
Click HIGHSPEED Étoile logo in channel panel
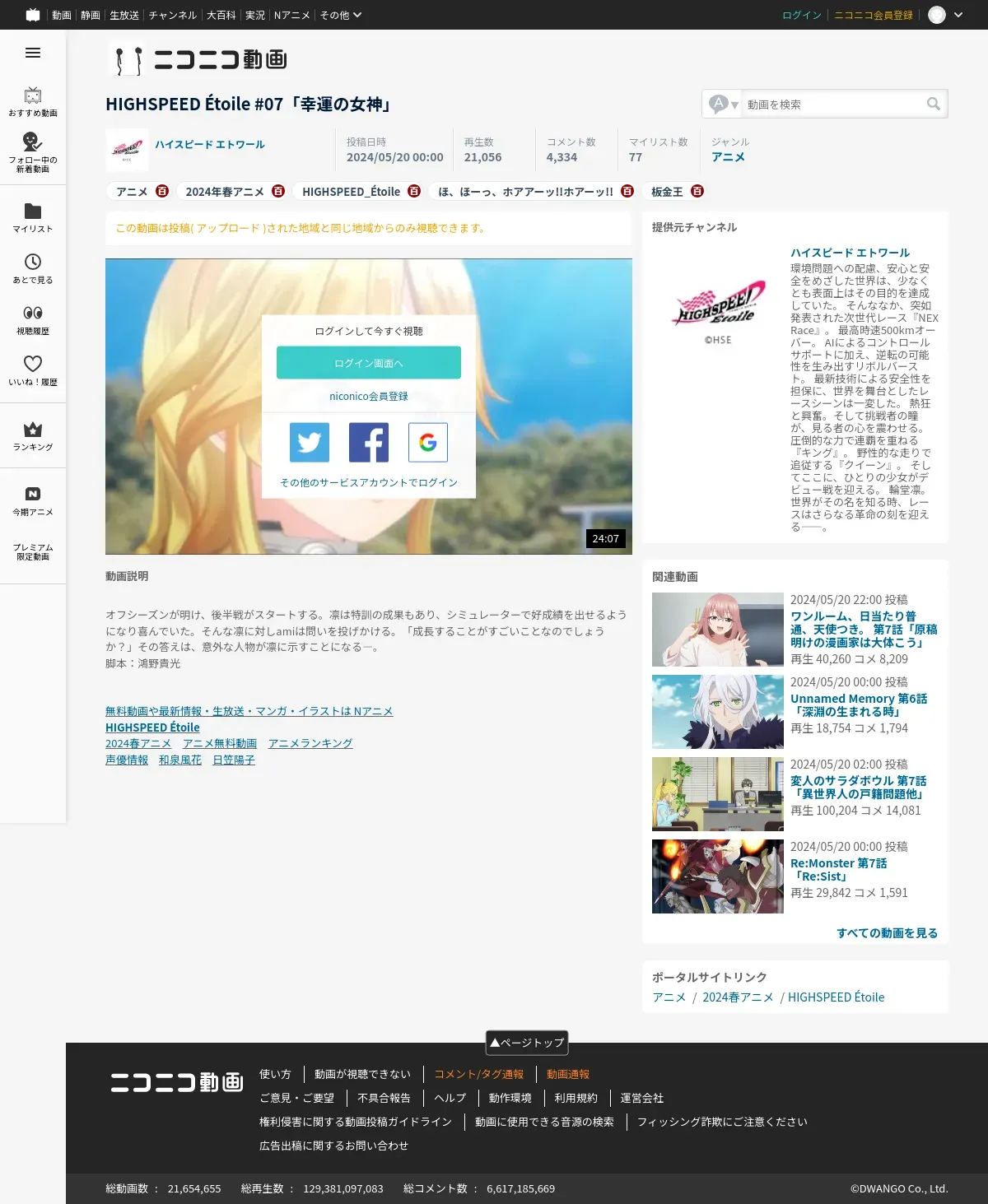[718, 313]
